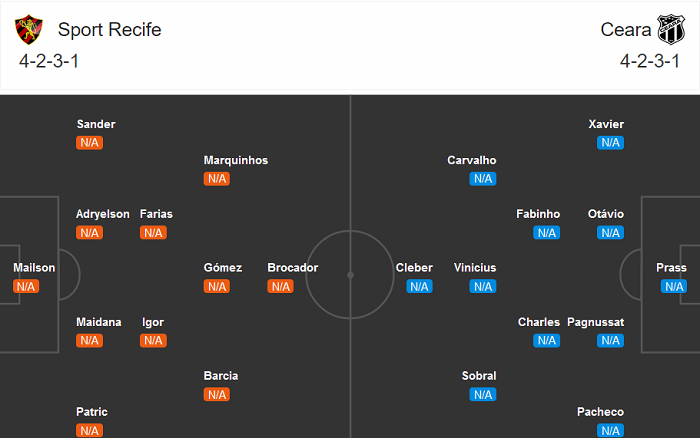Select player Sander on the pitch
Screen dimensions: 700x438
(96, 124)
